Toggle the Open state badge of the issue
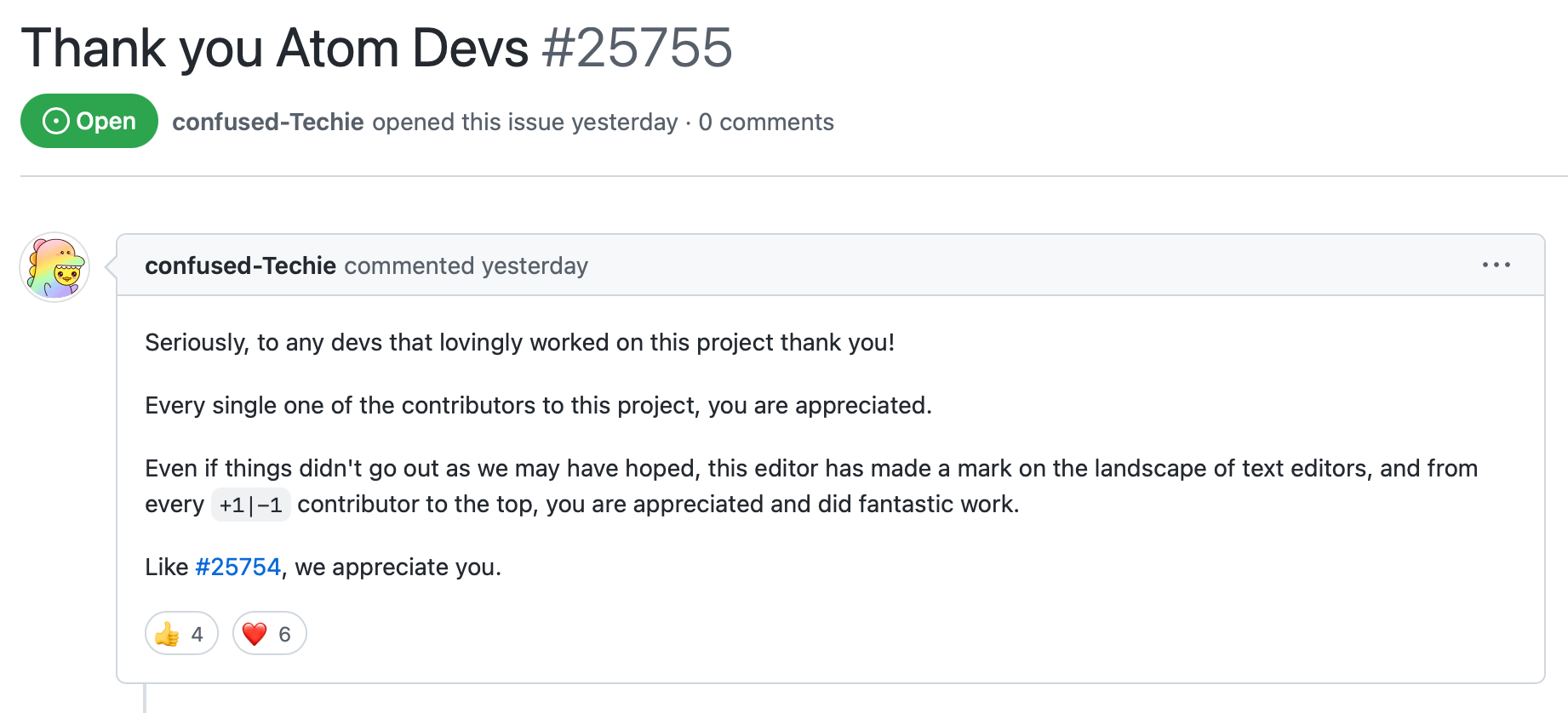1568x713 pixels. [89, 121]
